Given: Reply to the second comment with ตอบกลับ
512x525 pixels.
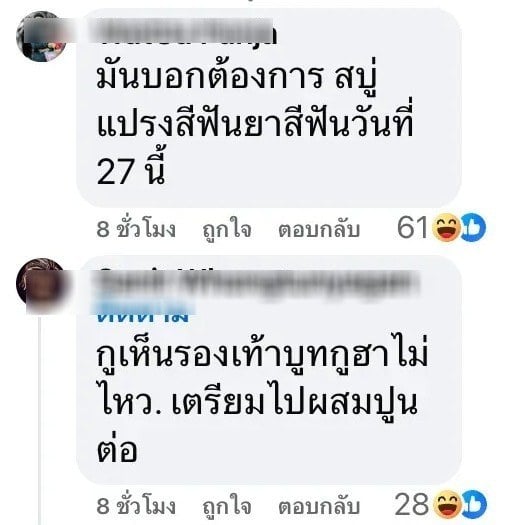Looking at the screenshot, I should [x=319, y=506].
